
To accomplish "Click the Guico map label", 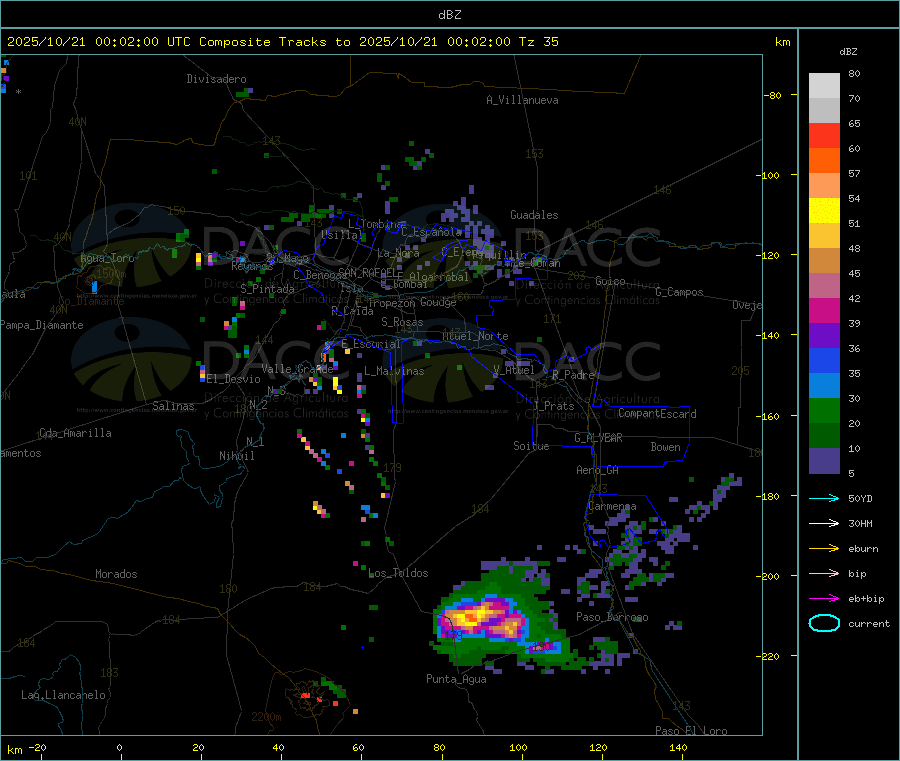I will click(x=610, y=281).
